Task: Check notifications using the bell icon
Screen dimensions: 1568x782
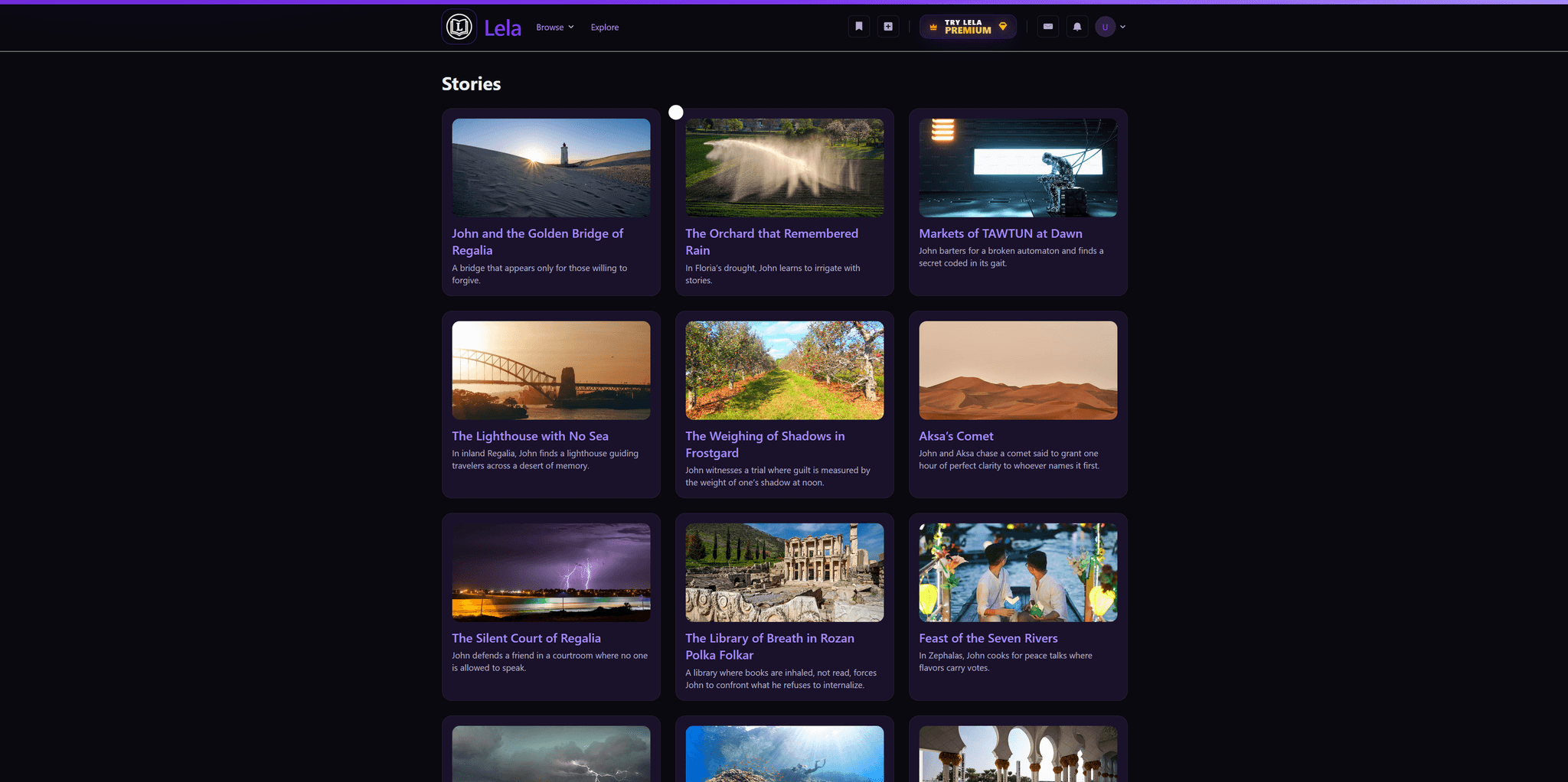Action: pyautogui.click(x=1077, y=26)
